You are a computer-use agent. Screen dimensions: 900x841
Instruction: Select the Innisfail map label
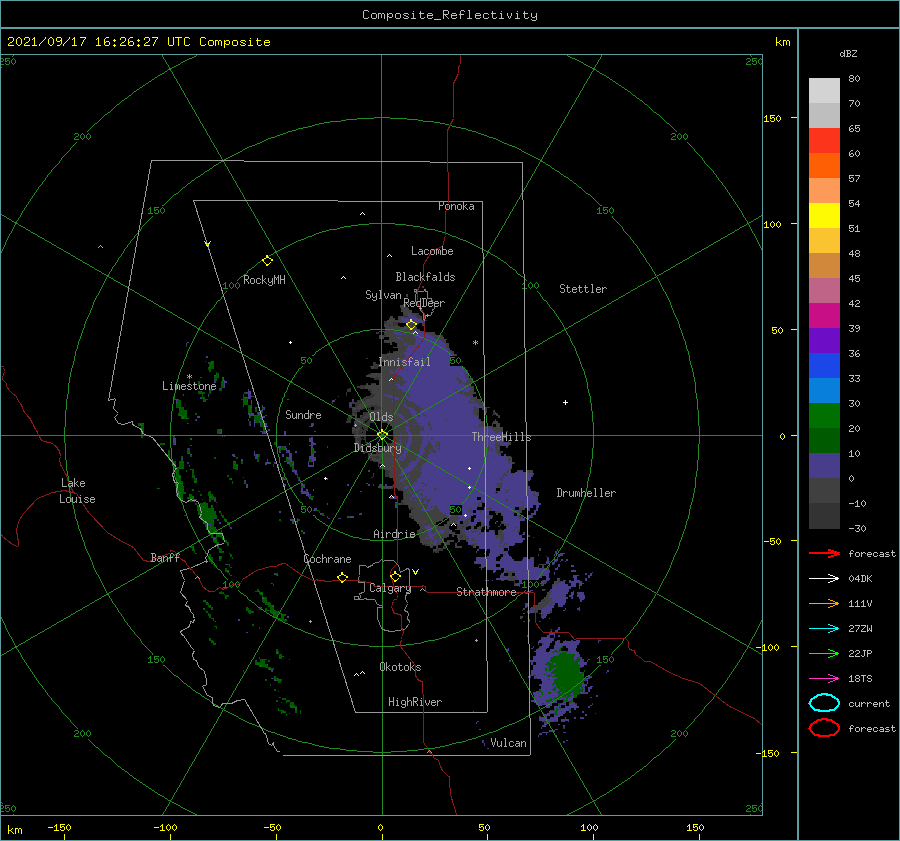(404, 362)
